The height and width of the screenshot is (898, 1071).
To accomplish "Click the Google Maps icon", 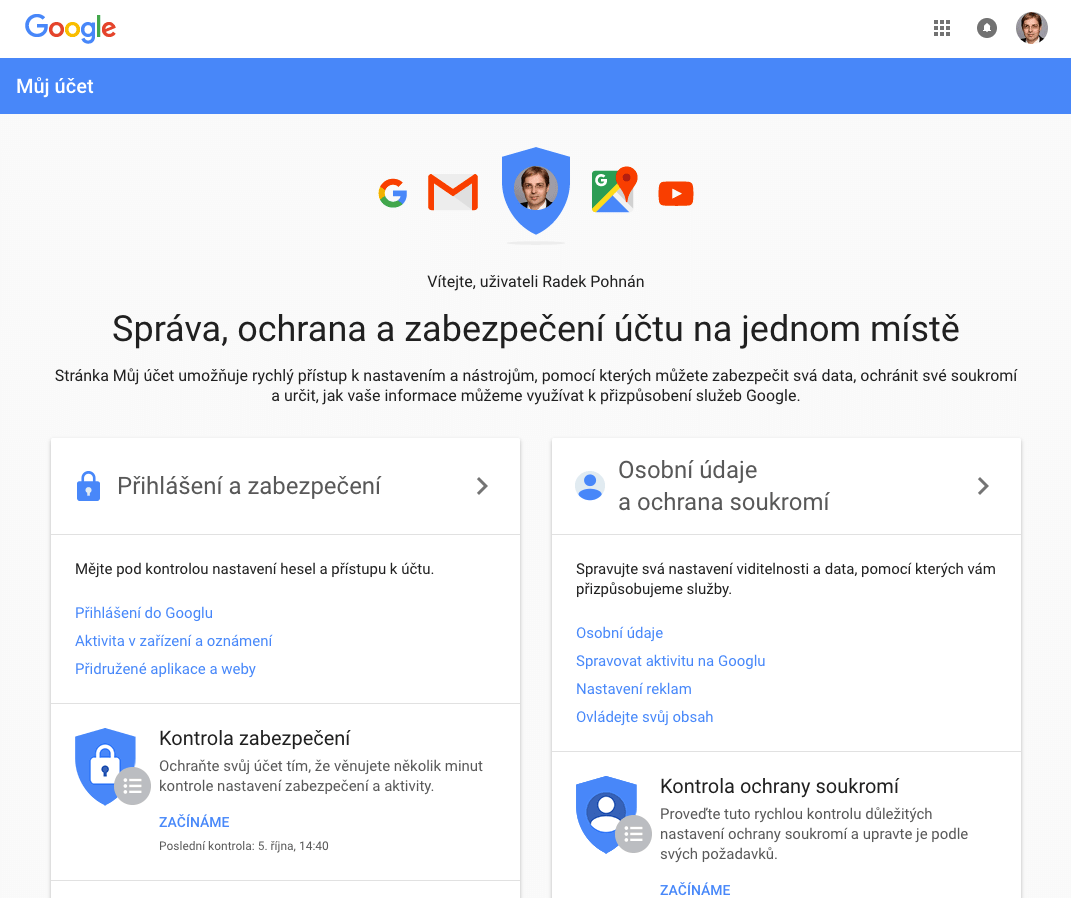I will coord(613,191).
